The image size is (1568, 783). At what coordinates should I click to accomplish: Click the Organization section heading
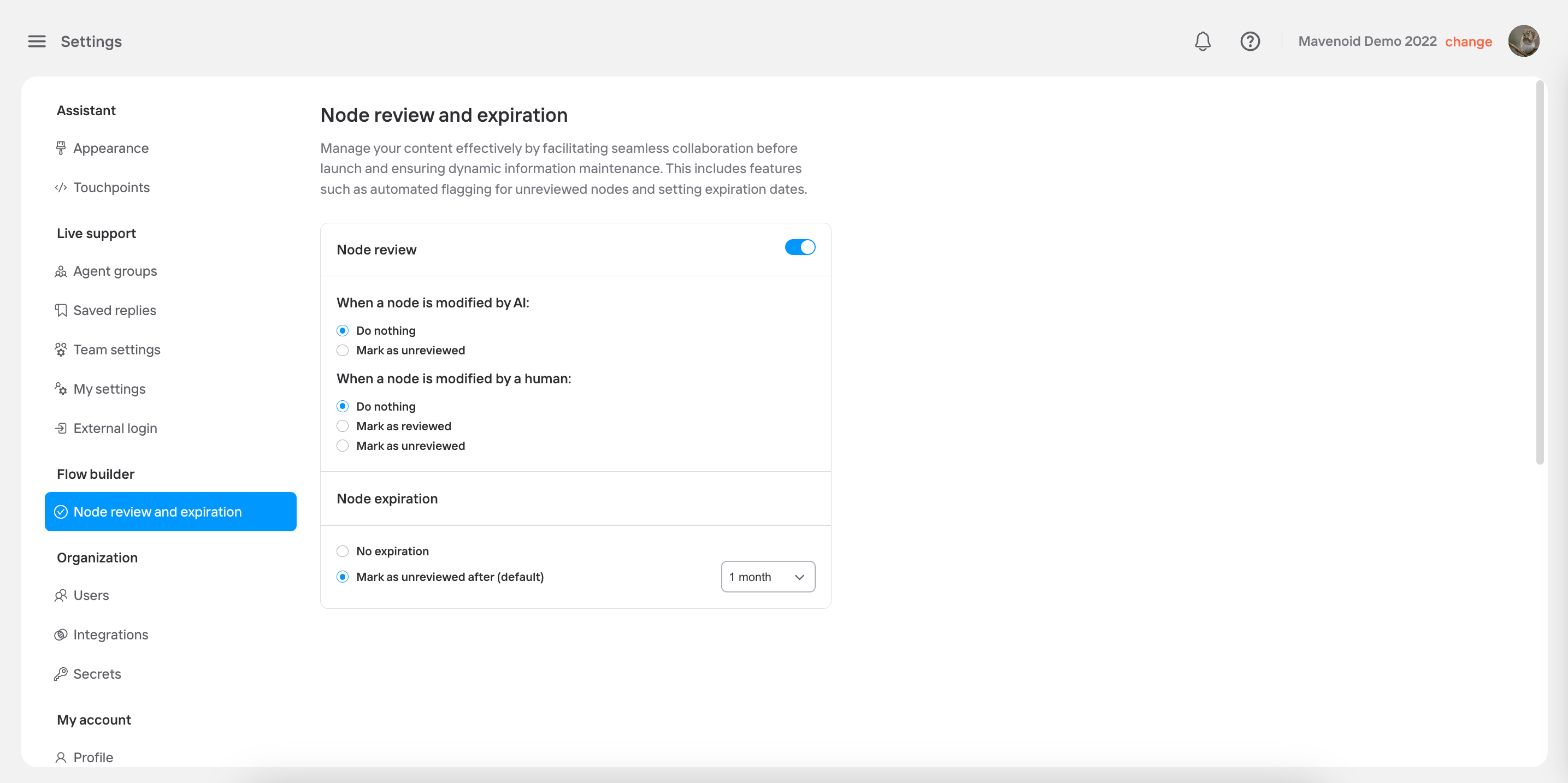(97, 557)
